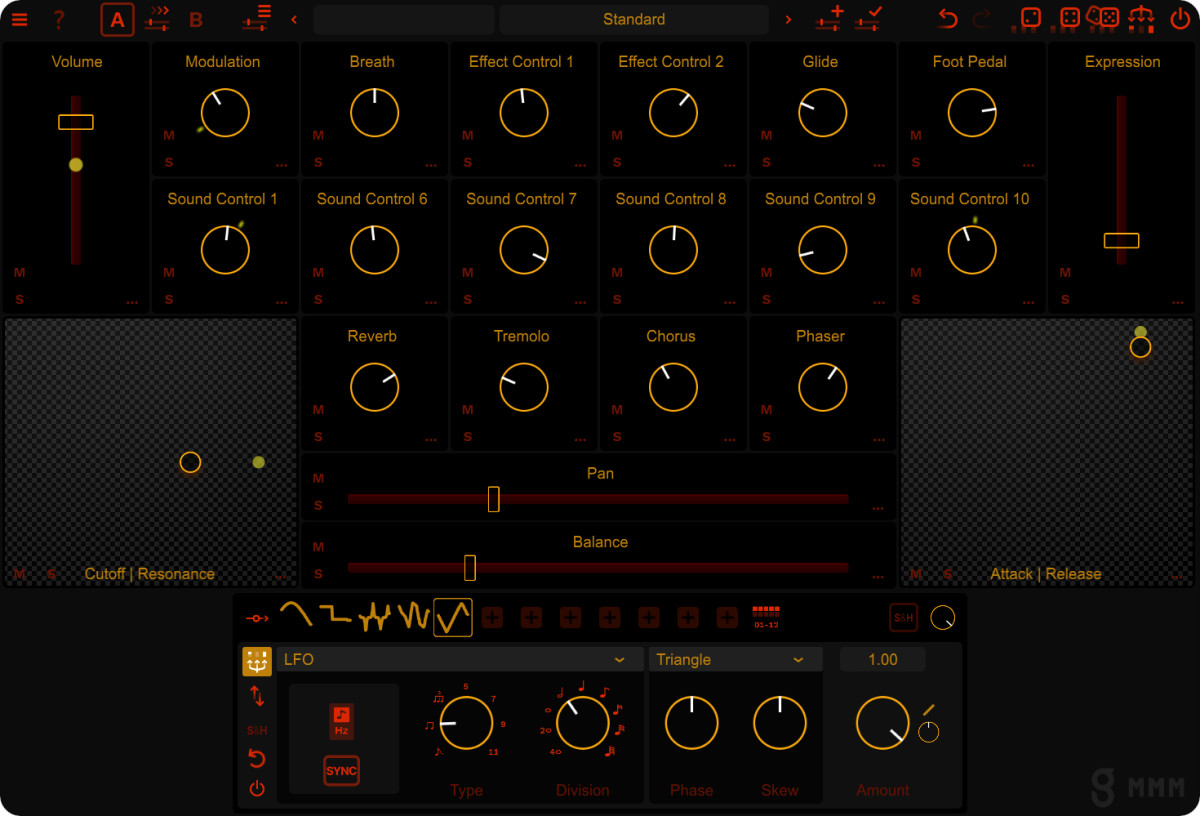Go to the previous preset
This screenshot has width=1200, height=816.
tap(294, 19)
